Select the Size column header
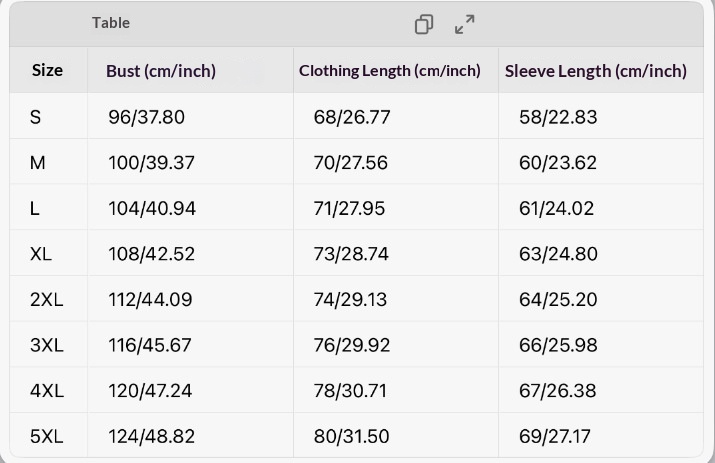This screenshot has width=715, height=463. (x=47, y=70)
